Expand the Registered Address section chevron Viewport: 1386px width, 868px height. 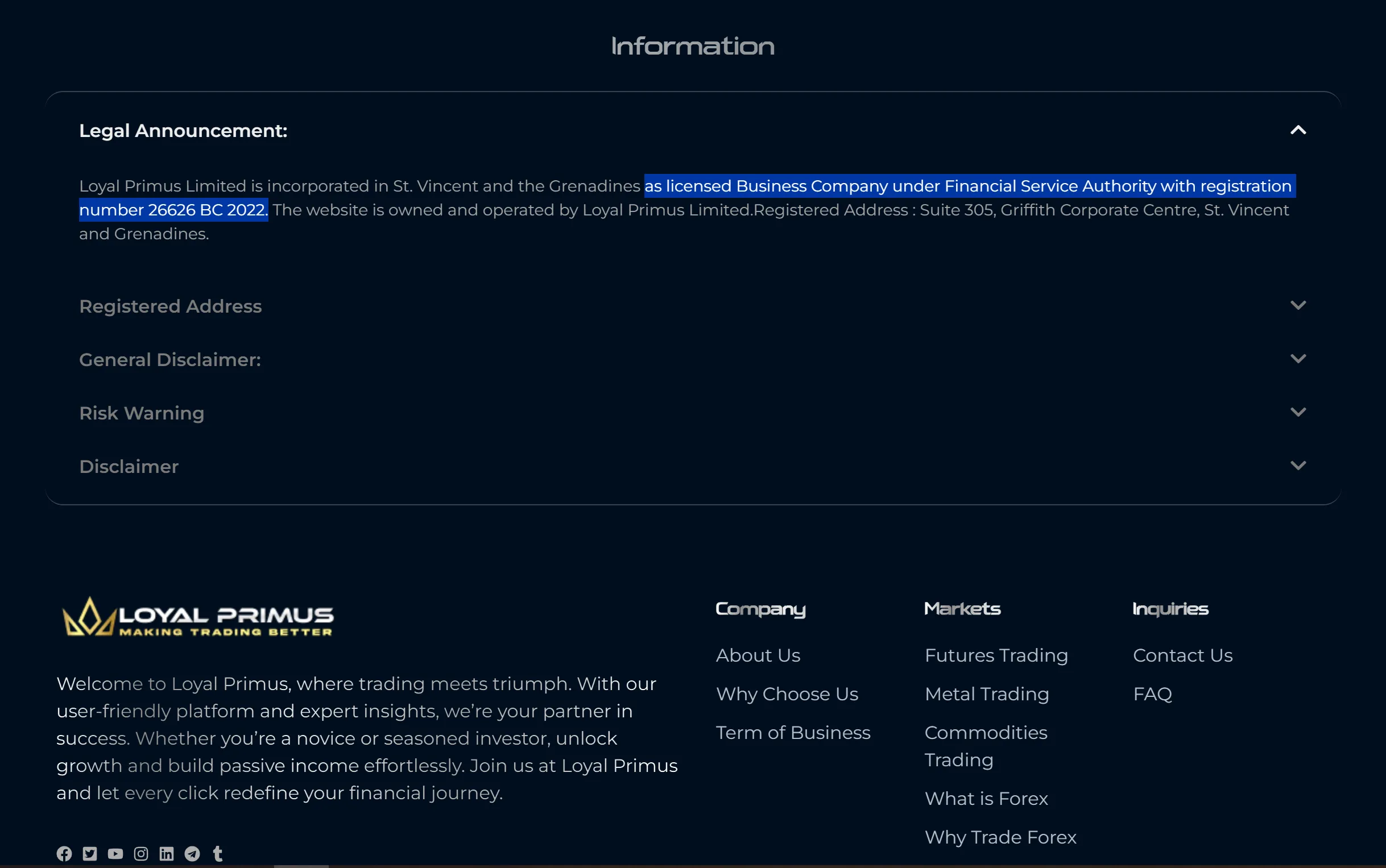1298,305
